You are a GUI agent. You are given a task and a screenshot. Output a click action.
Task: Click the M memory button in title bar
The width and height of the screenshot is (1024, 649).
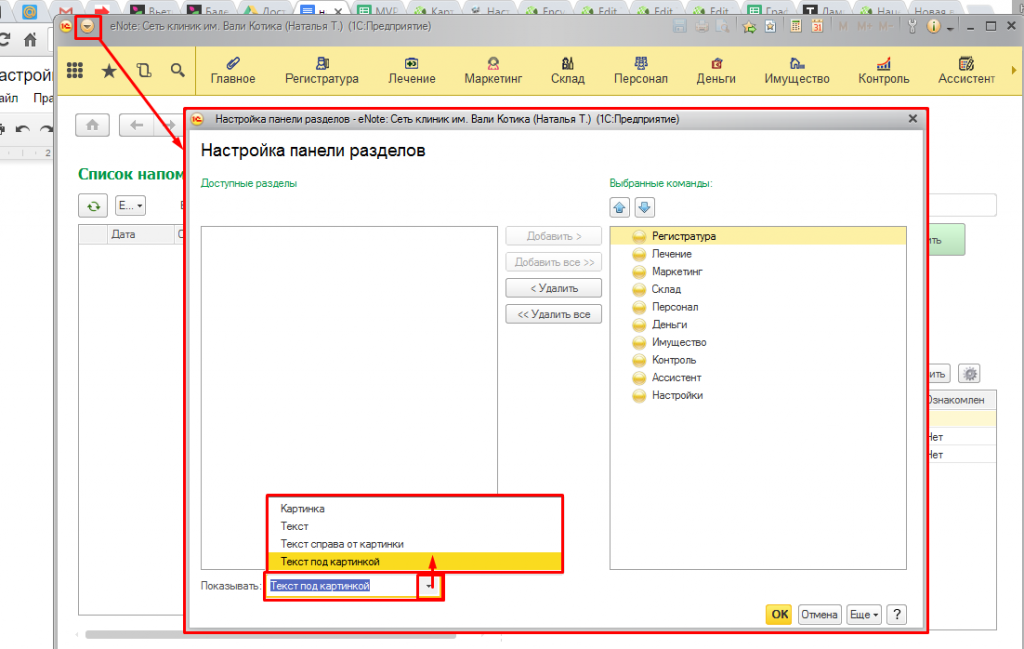tap(843, 27)
